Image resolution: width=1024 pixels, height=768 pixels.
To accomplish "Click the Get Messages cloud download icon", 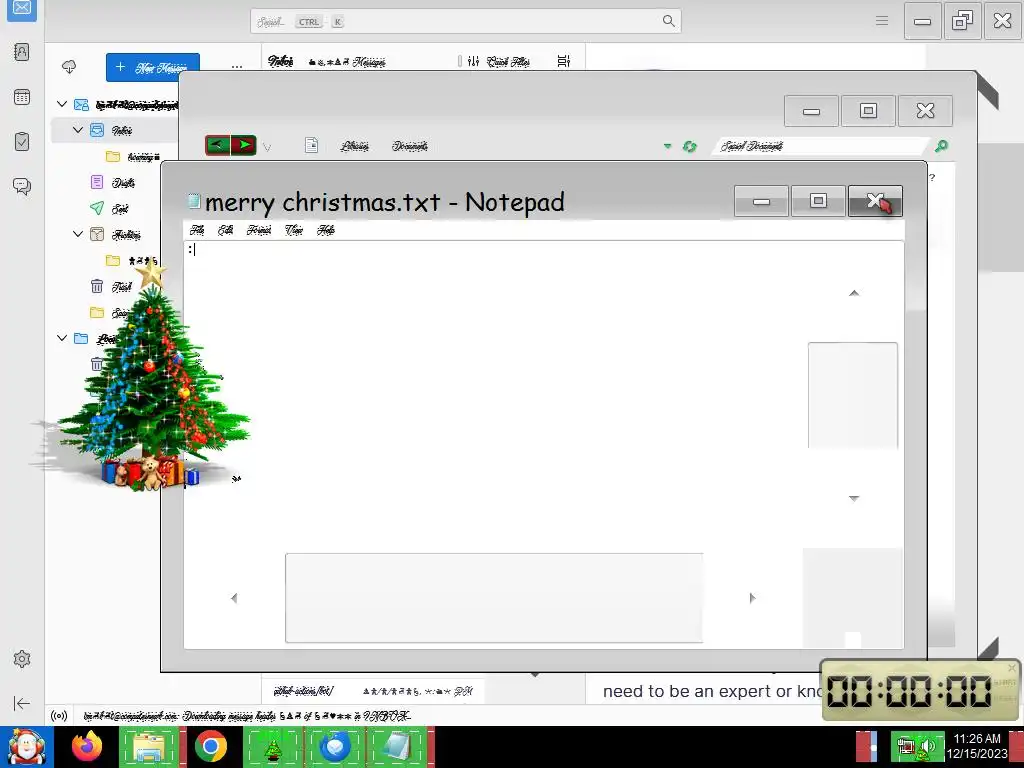I will (69, 67).
